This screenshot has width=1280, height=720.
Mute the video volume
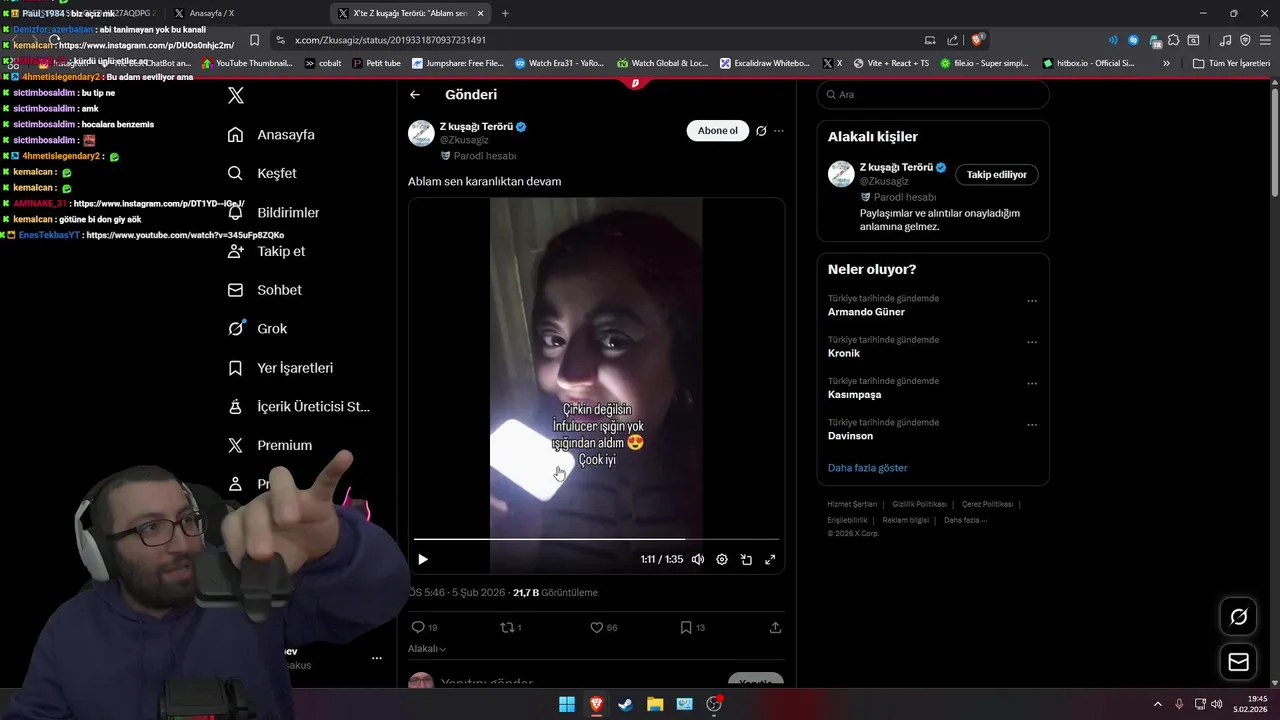[x=698, y=560]
